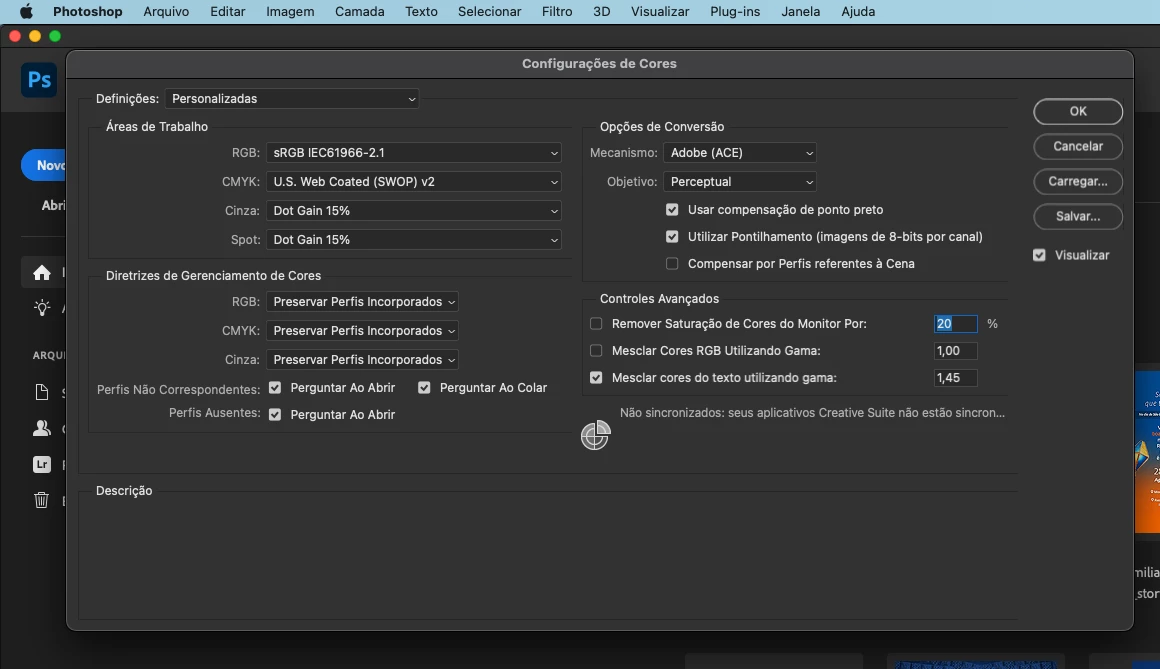Open the Plug-ins menu
Image resolution: width=1160 pixels, height=669 pixels.
pyautogui.click(x=735, y=12)
